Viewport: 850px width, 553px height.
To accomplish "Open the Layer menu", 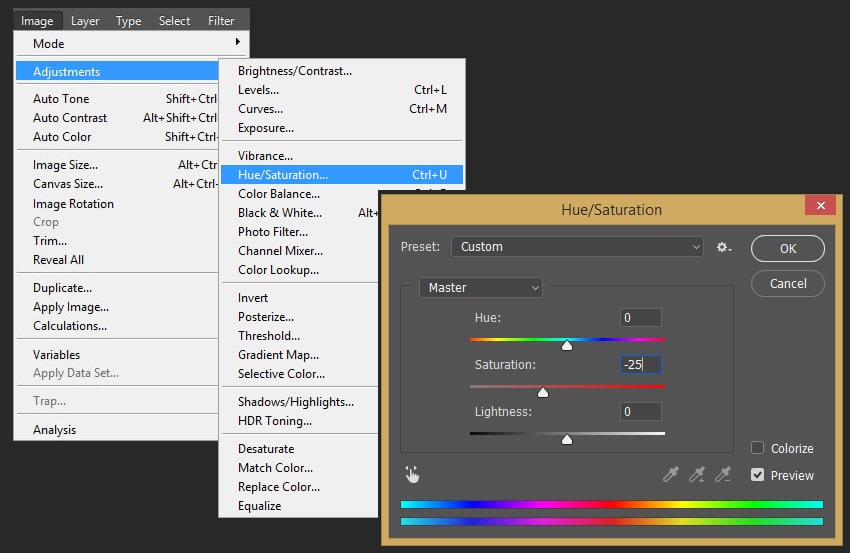I will tap(85, 20).
